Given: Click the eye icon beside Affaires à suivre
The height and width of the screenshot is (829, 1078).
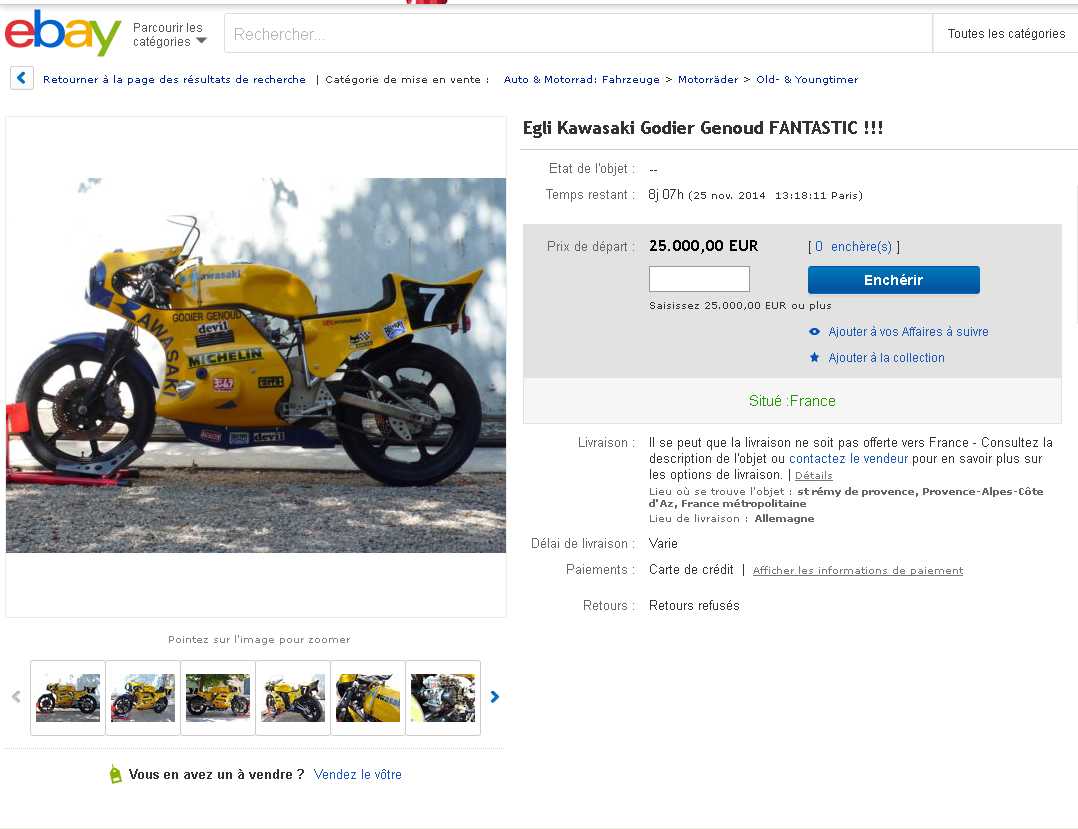Looking at the screenshot, I should 815,331.
